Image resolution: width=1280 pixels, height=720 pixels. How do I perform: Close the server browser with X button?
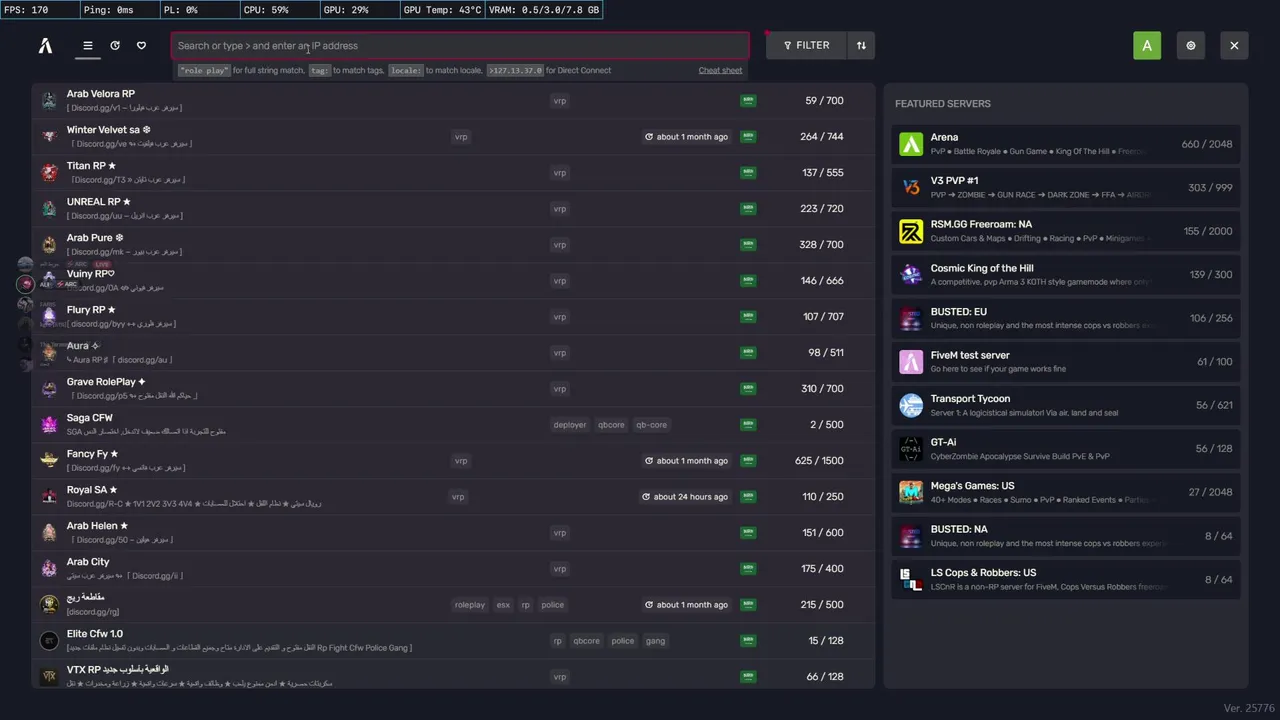1234,45
